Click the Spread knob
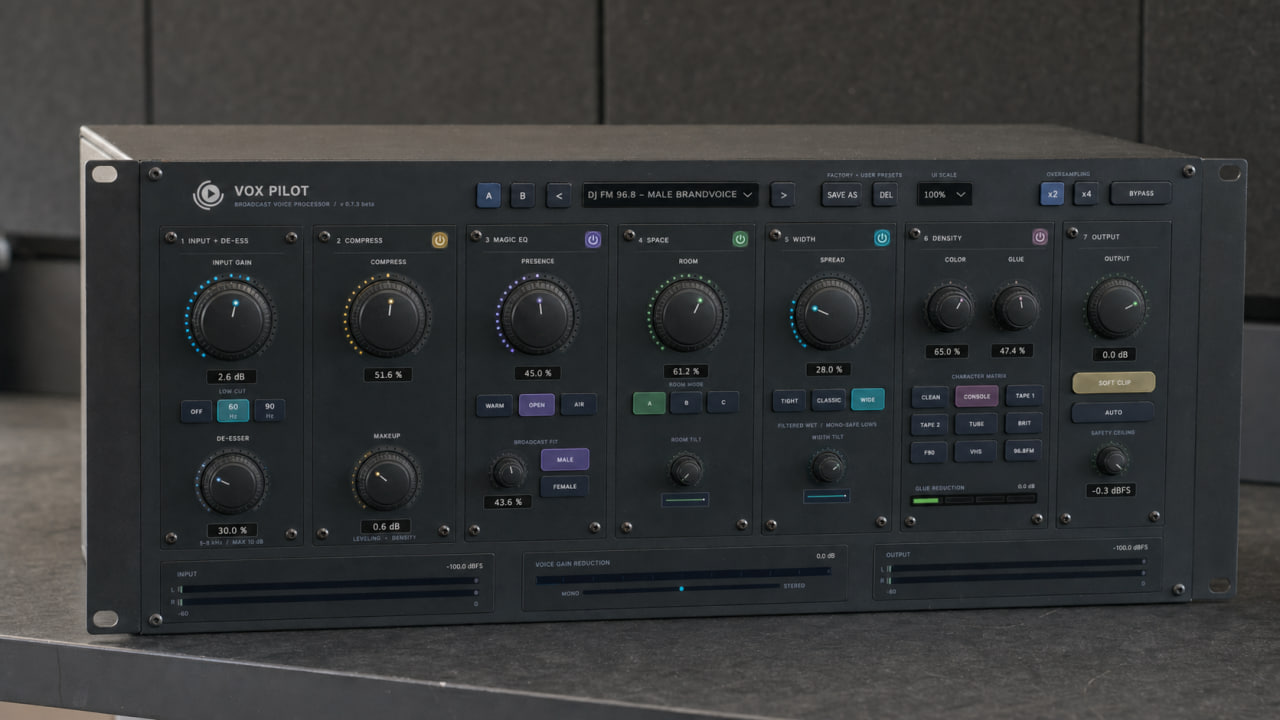1280x720 pixels. pyautogui.click(x=830, y=311)
